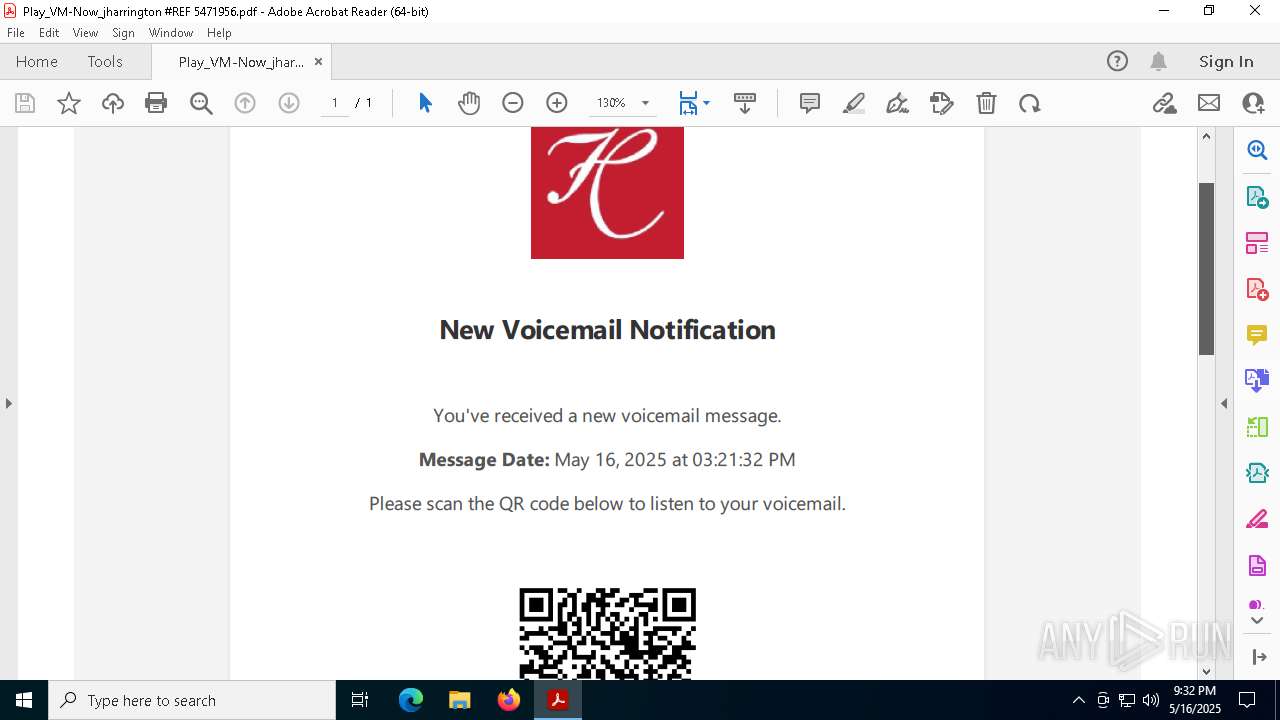Image resolution: width=1280 pixels, height=720 pixels.
Task: Click scrollbar up arrow in document
Action: (x=1206, y=136)
